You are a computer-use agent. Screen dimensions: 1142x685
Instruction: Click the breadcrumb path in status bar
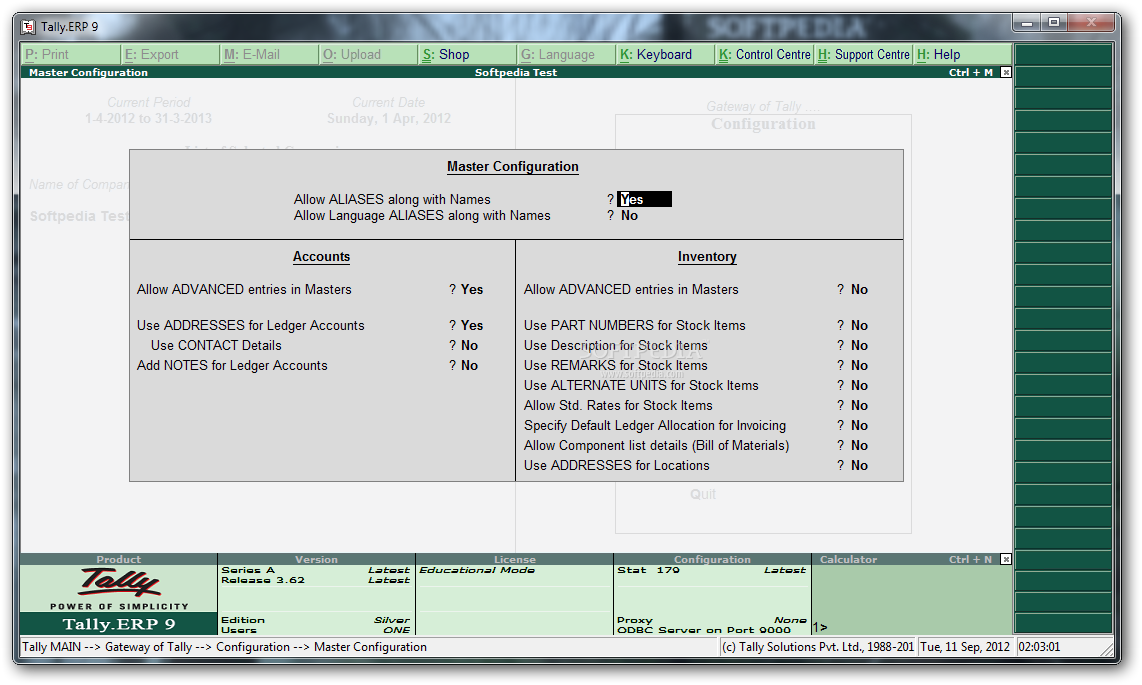tap(224, 647)
